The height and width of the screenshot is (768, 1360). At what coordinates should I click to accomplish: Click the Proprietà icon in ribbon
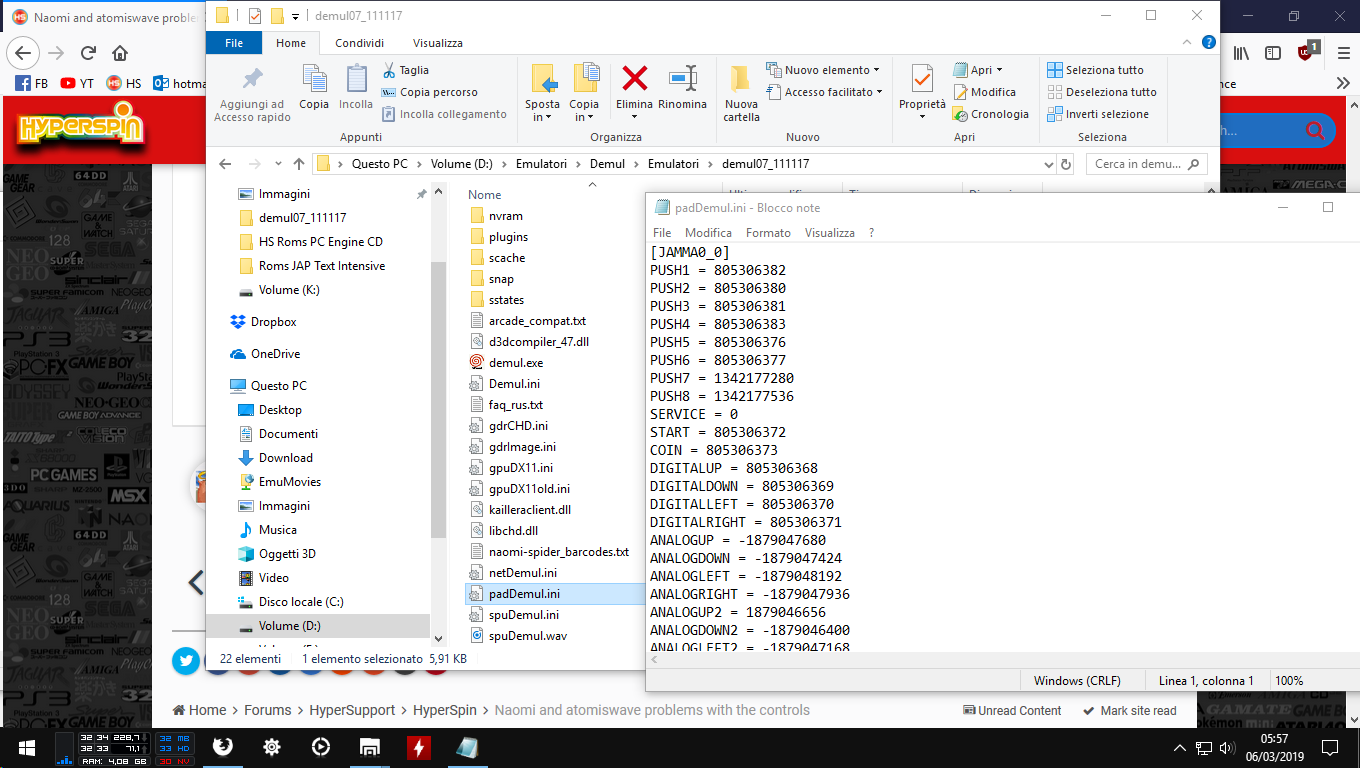[921, 79]
